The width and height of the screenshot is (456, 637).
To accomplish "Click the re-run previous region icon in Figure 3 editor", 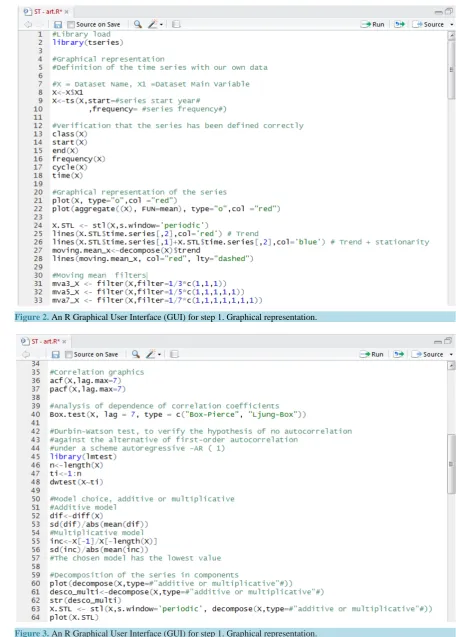I will [399, 354].
